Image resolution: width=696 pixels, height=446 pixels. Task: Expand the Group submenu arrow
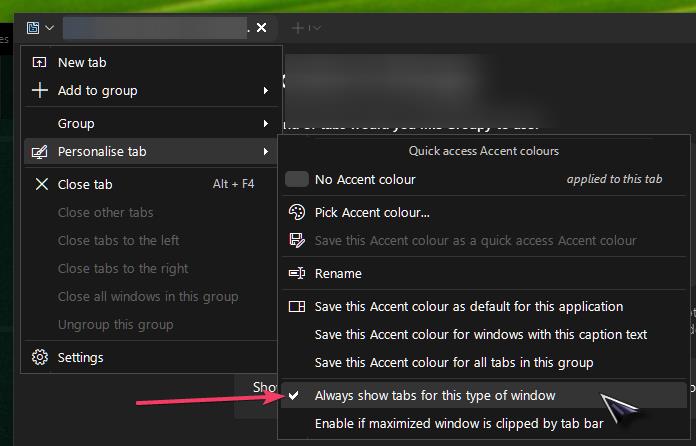coord(266,124)
